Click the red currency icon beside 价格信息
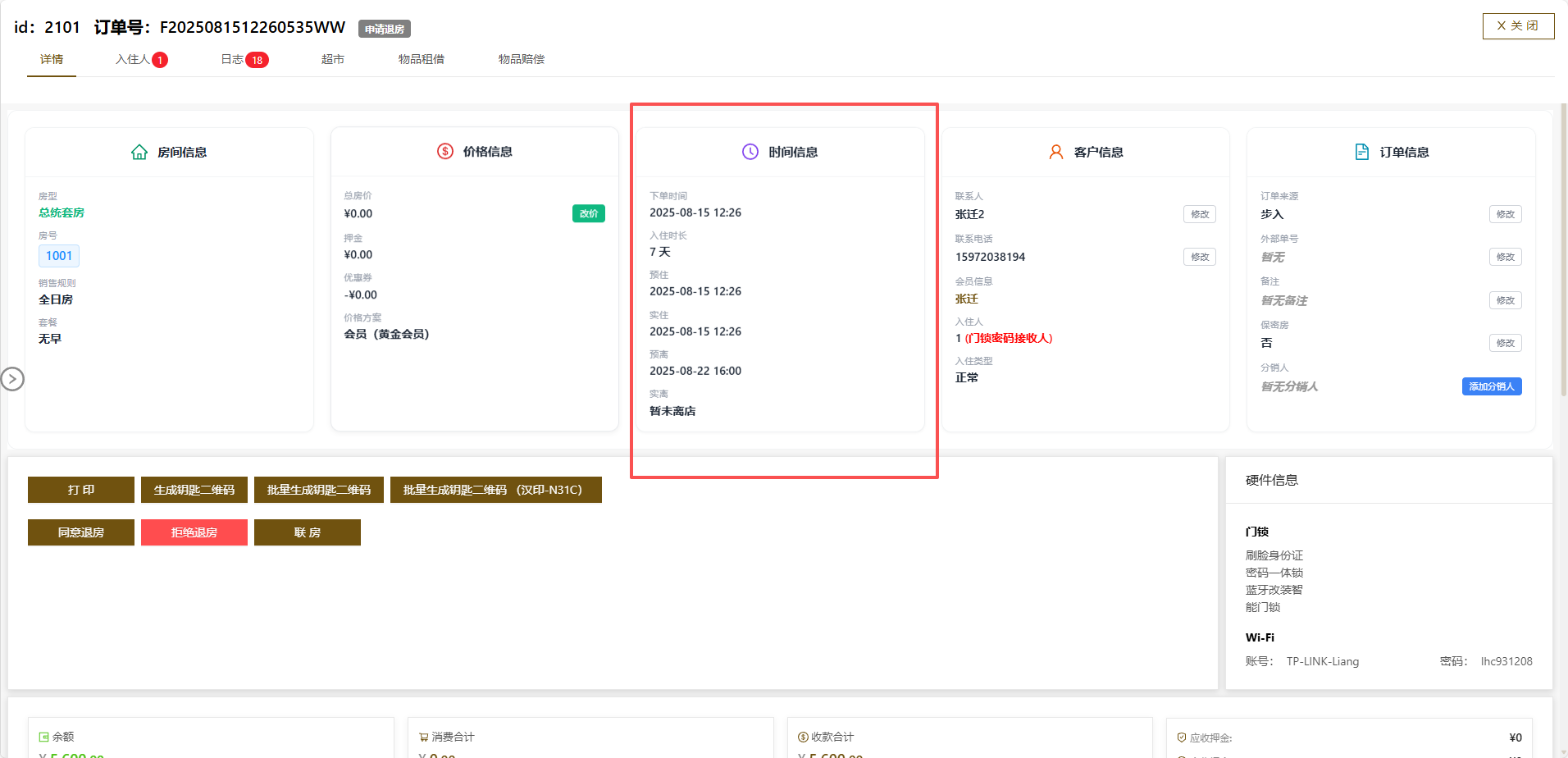1568x758 pixels. click(x=445, y=151)
